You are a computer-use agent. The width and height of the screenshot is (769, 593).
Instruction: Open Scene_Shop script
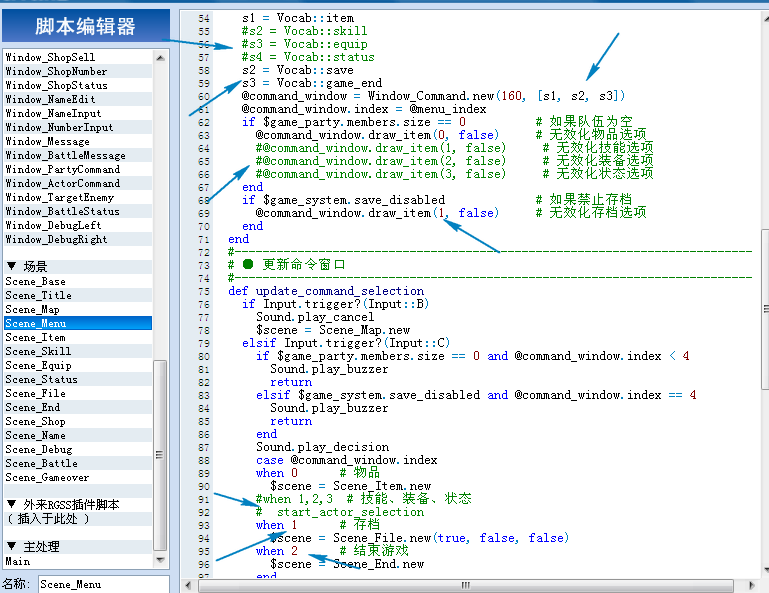(78, 421)
